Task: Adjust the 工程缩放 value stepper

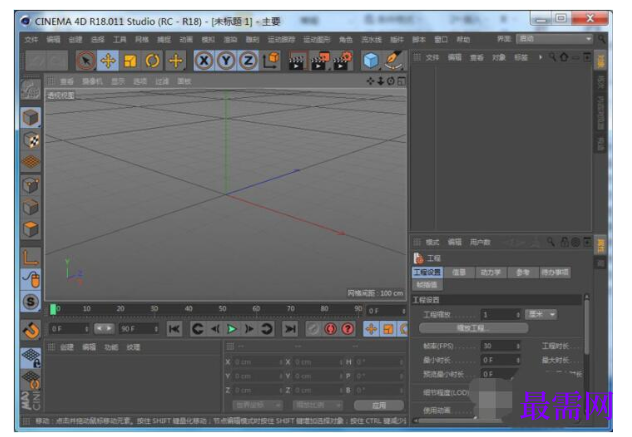Action: 518,314
